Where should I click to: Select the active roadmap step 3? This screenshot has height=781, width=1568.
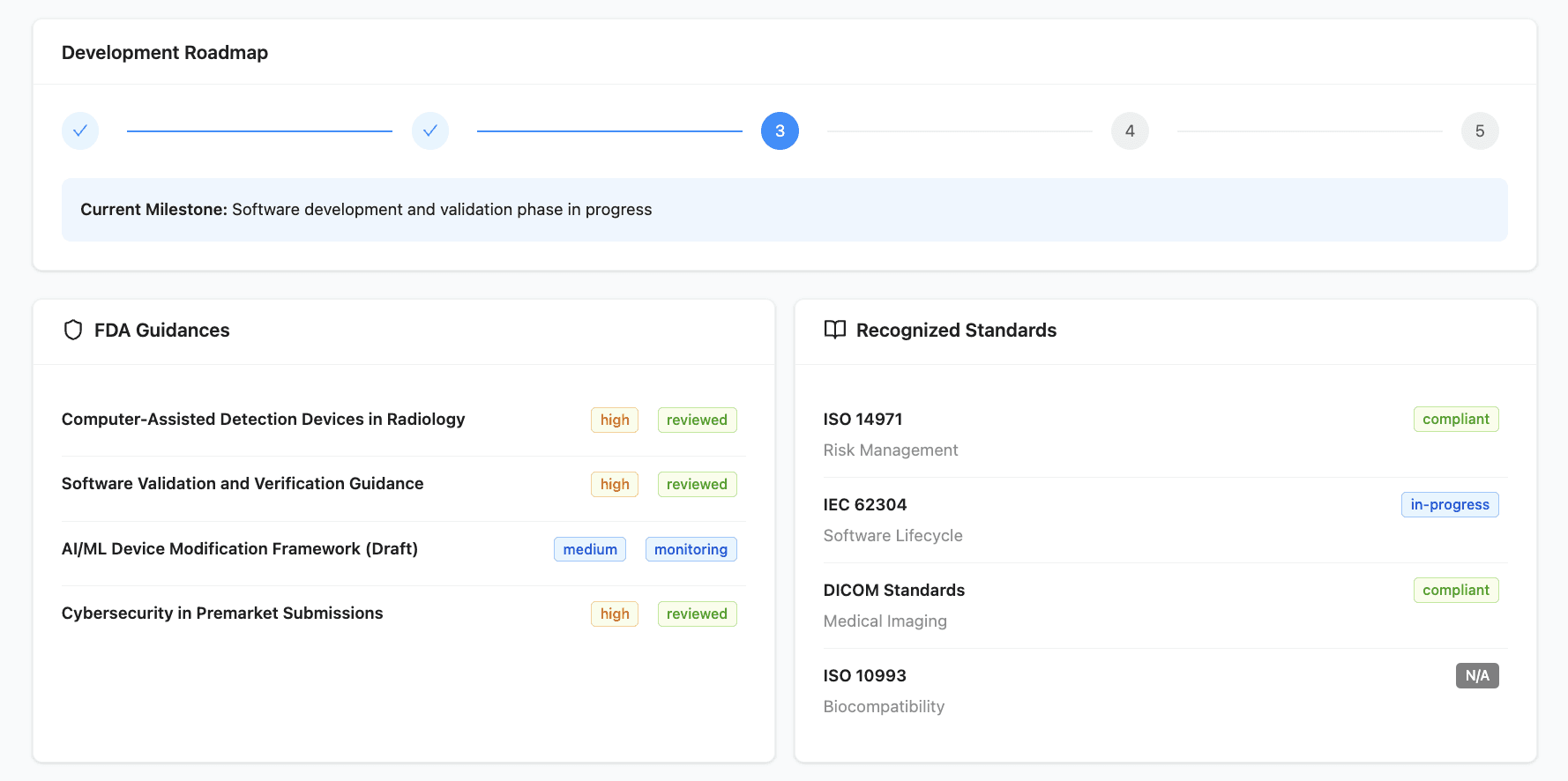(x=780, y=131)
